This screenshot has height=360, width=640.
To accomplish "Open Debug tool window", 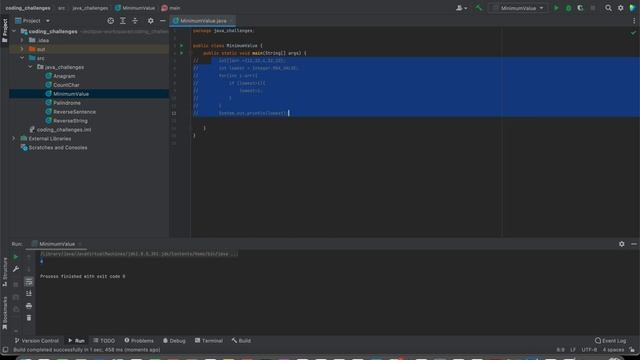I will click(174, 340).
